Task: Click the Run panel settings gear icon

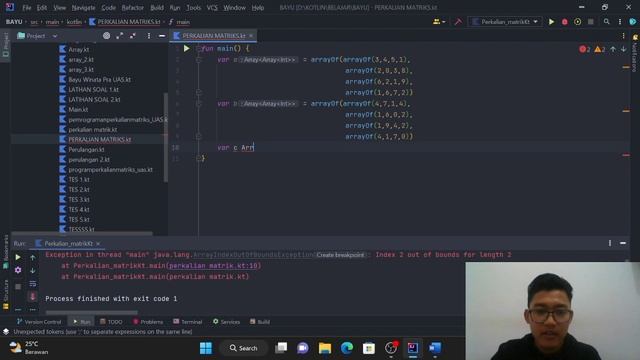Action: [18, 270]
